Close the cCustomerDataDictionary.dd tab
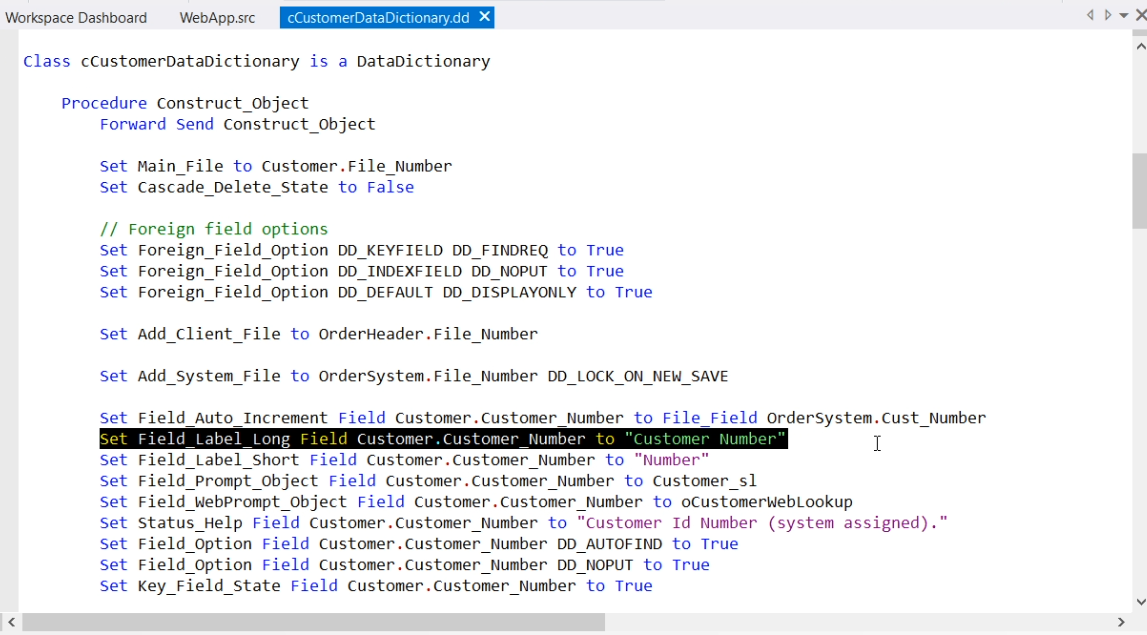 click(484, 17)
